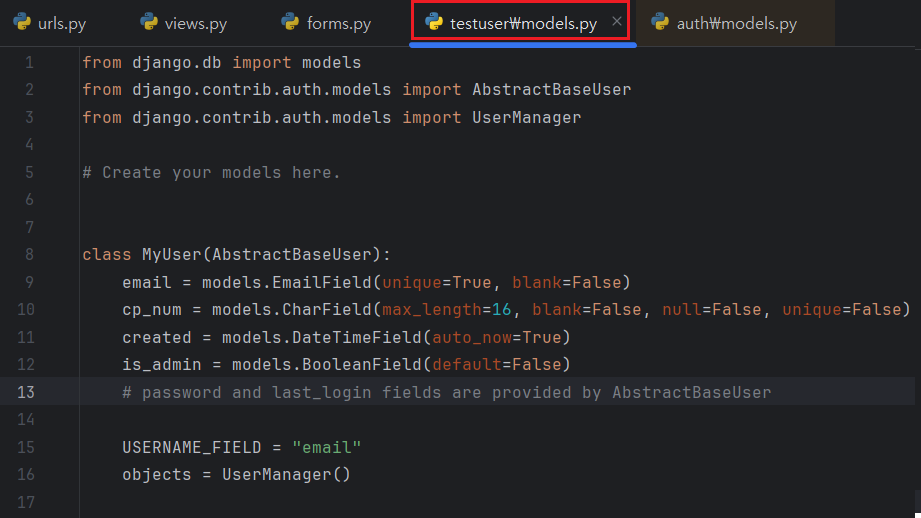Click the Python icon on forms.py tab
Viewport: 921px width, 518px height.
pos(291,22)
